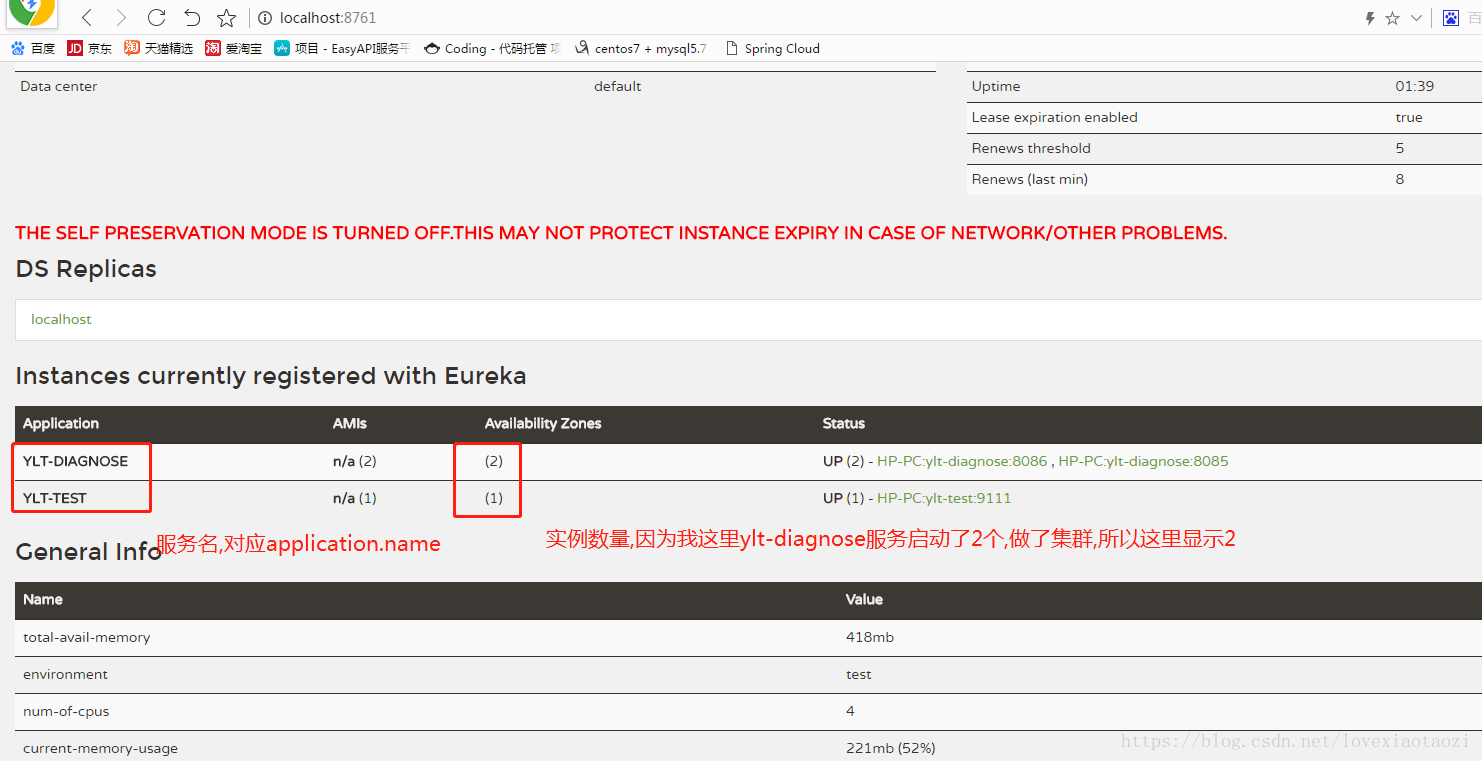Click the YLT-TEST application name
This screenshot has height=761, width=1482.
55,498
